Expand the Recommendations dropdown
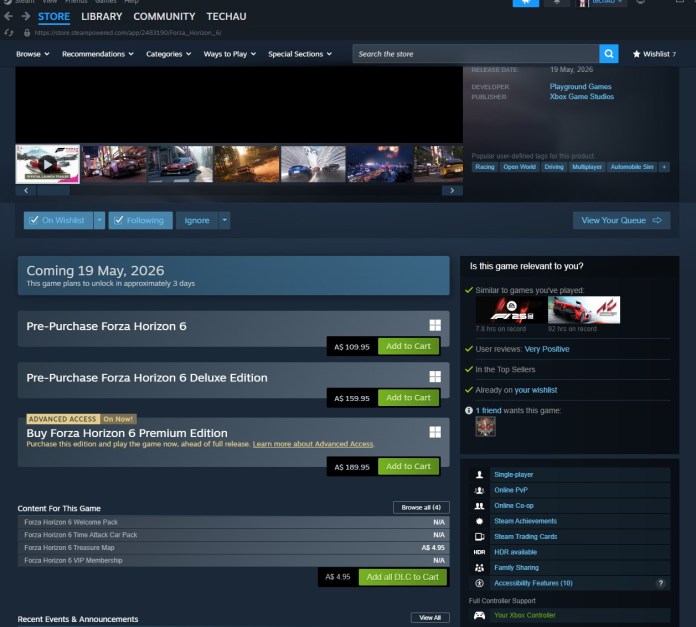This screenshot has height=627, width=696. [x=98, y=54]
